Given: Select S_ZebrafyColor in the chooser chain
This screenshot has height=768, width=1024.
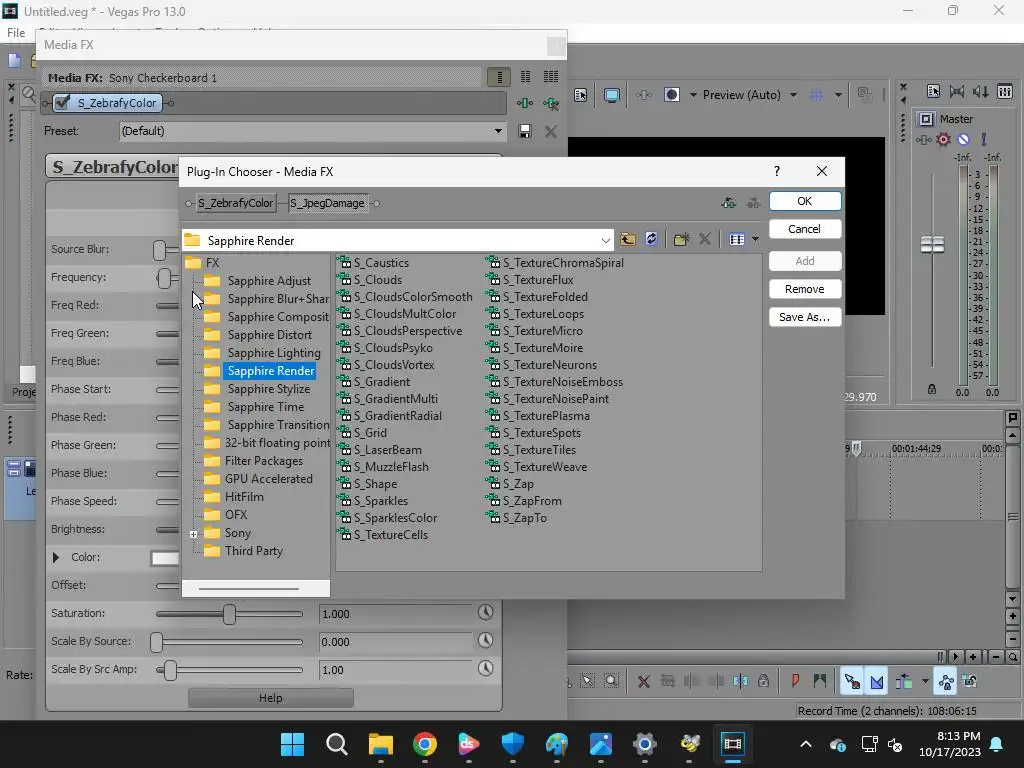Looking at the screenshot, I should click(235, 203).
